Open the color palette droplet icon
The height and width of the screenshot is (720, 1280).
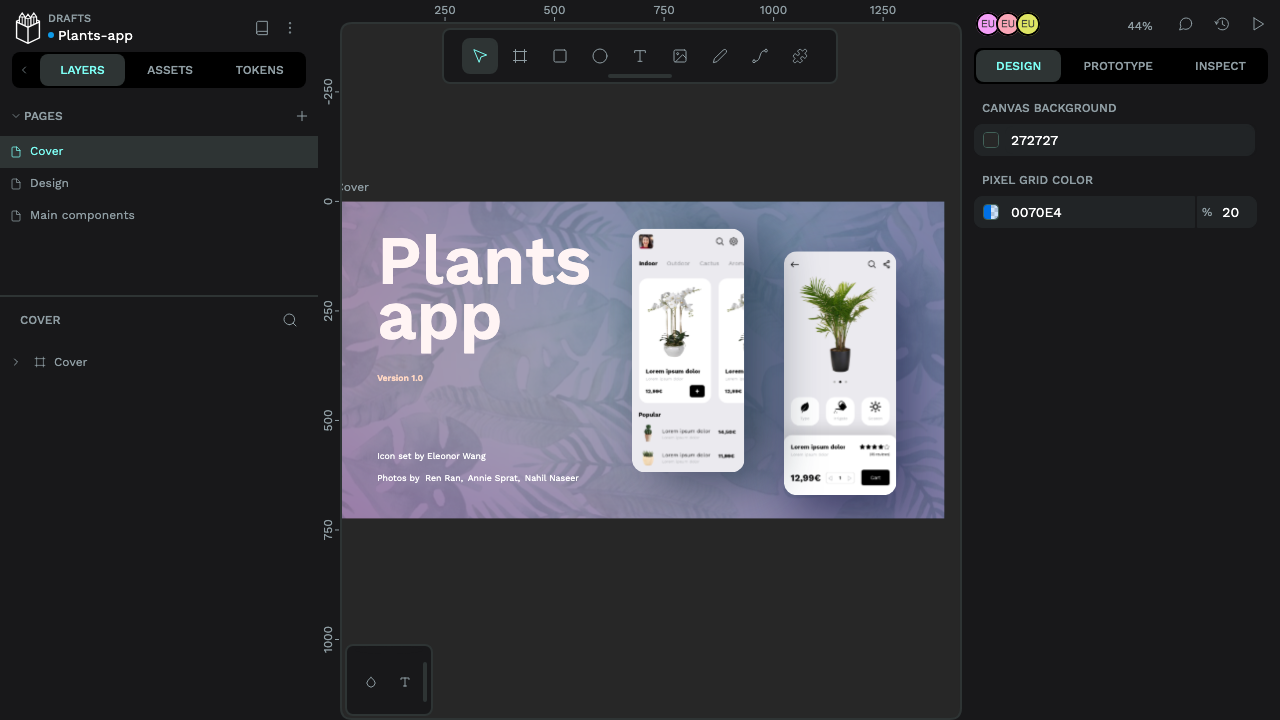point(371,682)
